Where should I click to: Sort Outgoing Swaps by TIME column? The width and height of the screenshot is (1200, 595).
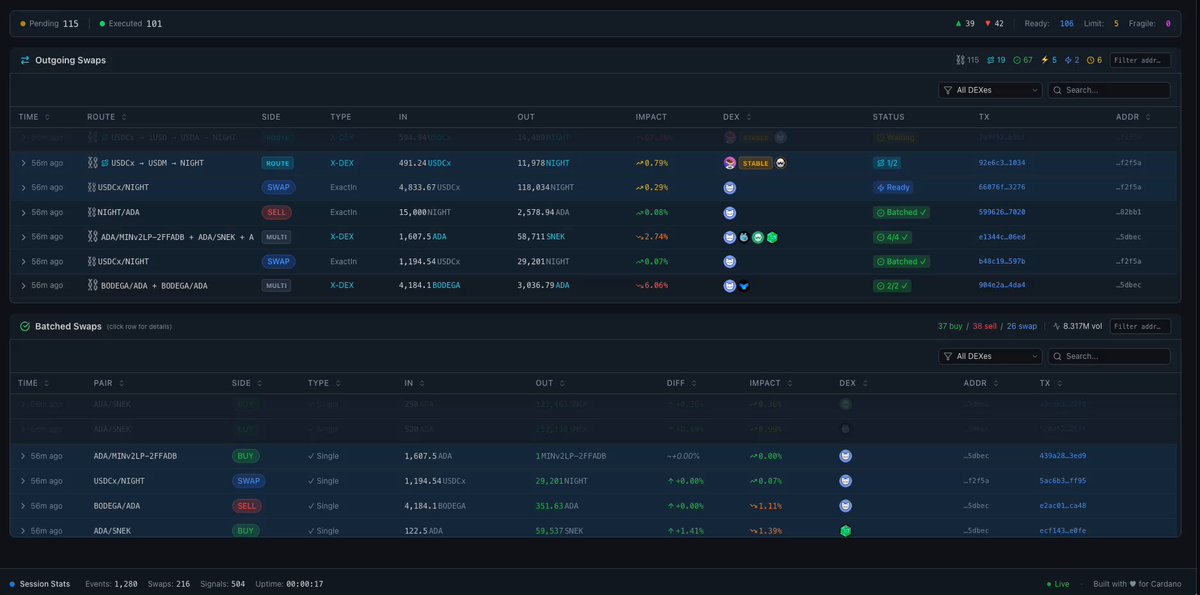(x=34, y=117)
